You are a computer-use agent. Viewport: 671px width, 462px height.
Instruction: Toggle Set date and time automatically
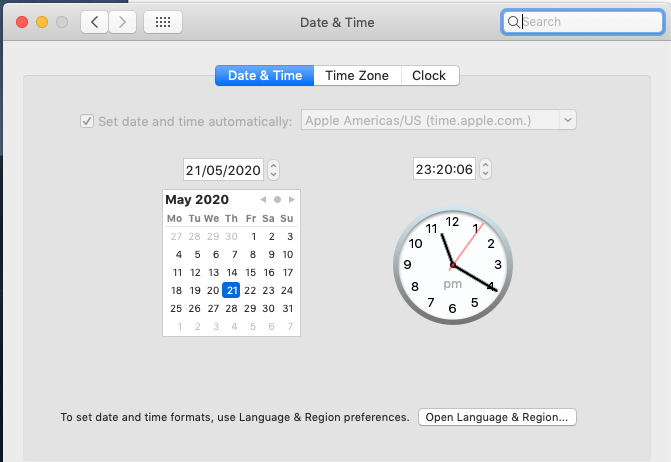tap(87, 121)
